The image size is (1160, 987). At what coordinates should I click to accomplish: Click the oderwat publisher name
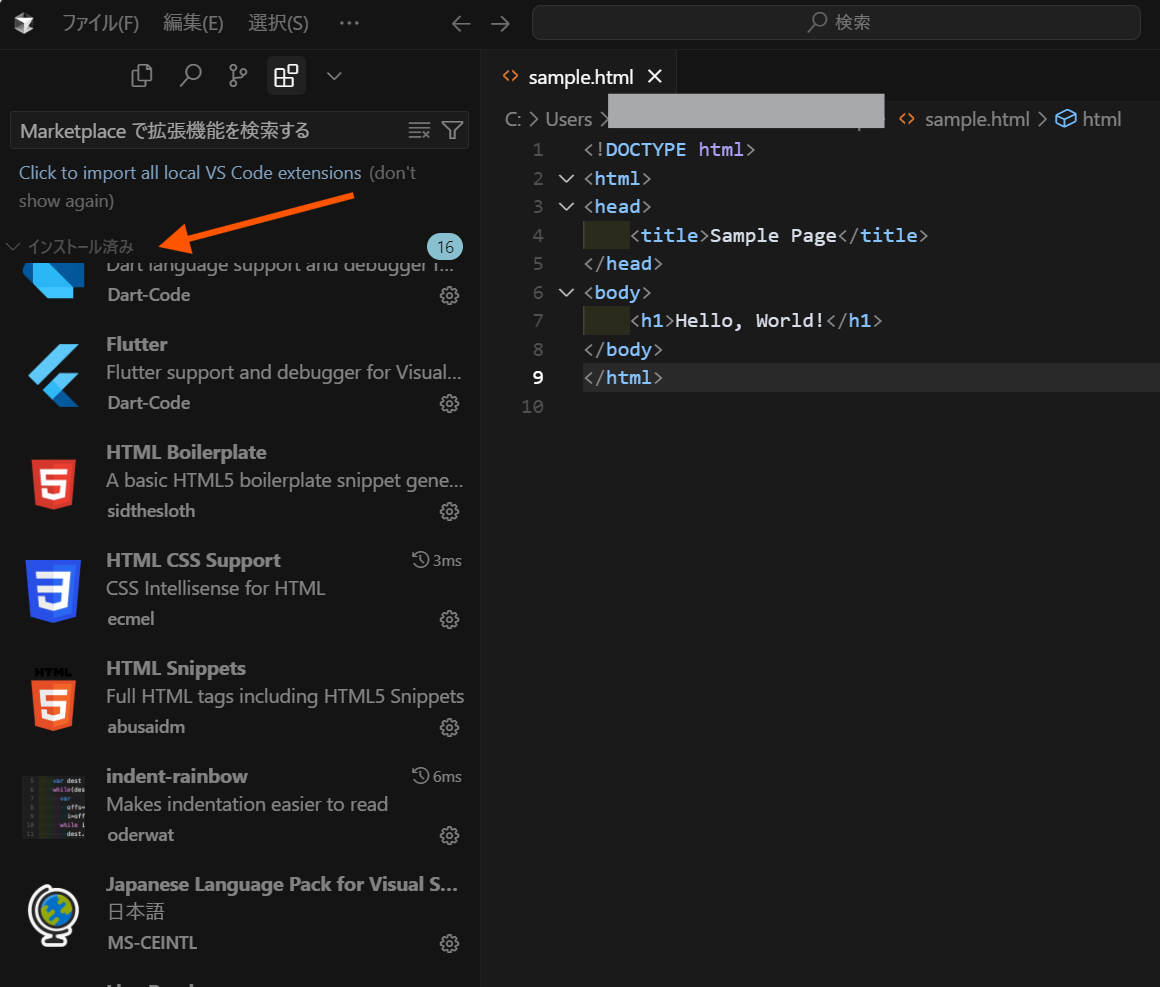click(x=141, y=835)
